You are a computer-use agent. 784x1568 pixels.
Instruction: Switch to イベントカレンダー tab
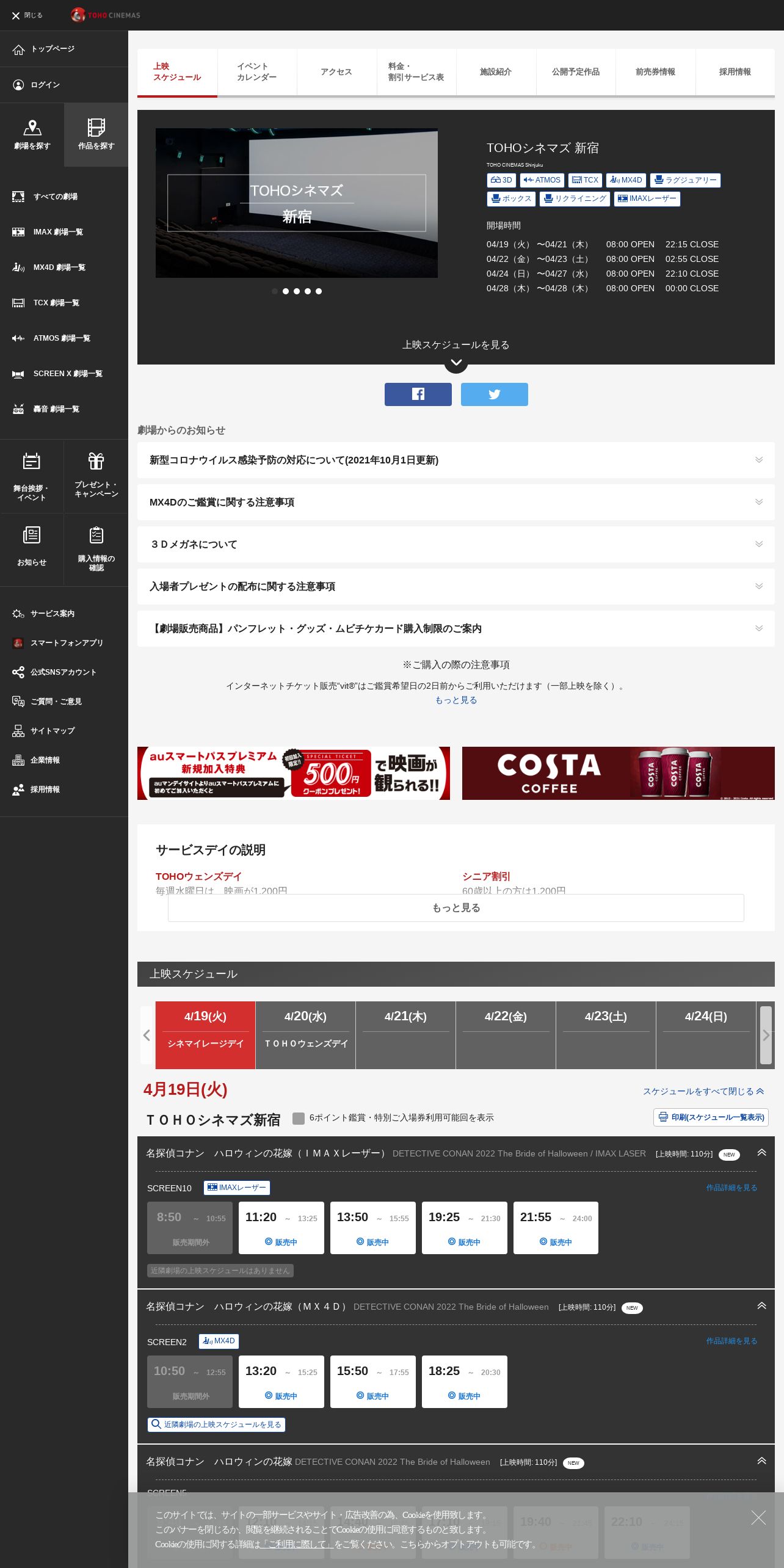click(x=257, y=72)
